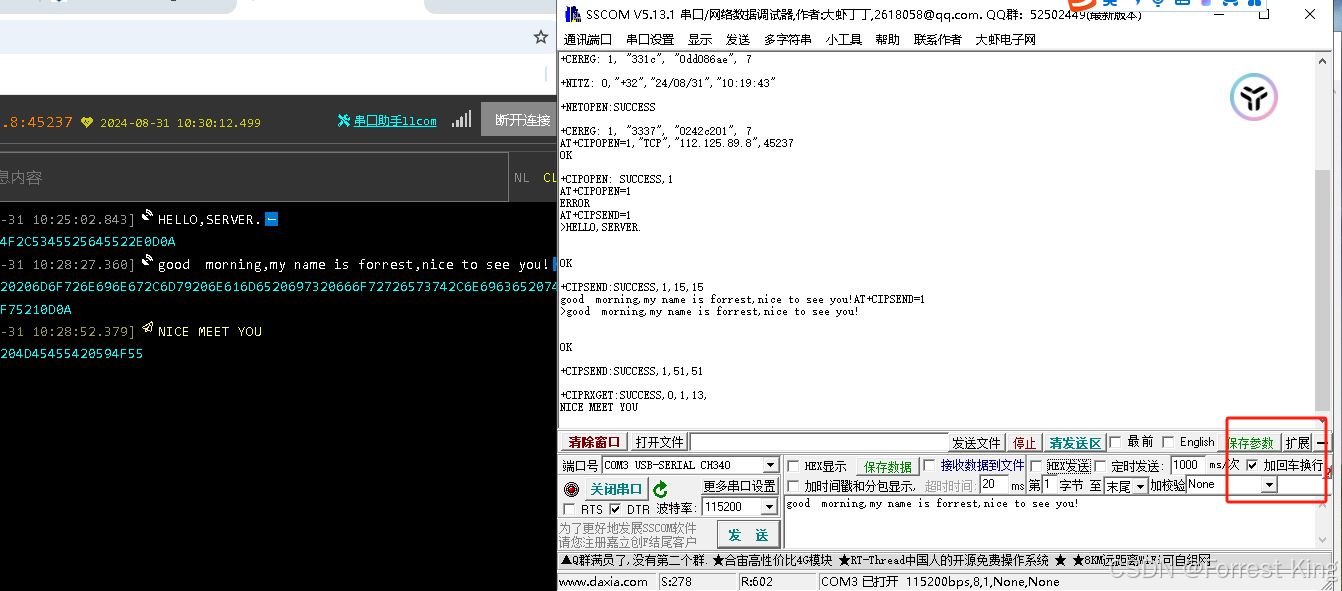Click the 停止 button
The width and height of the screenshot is (1342, 591).
[1025, 443]
